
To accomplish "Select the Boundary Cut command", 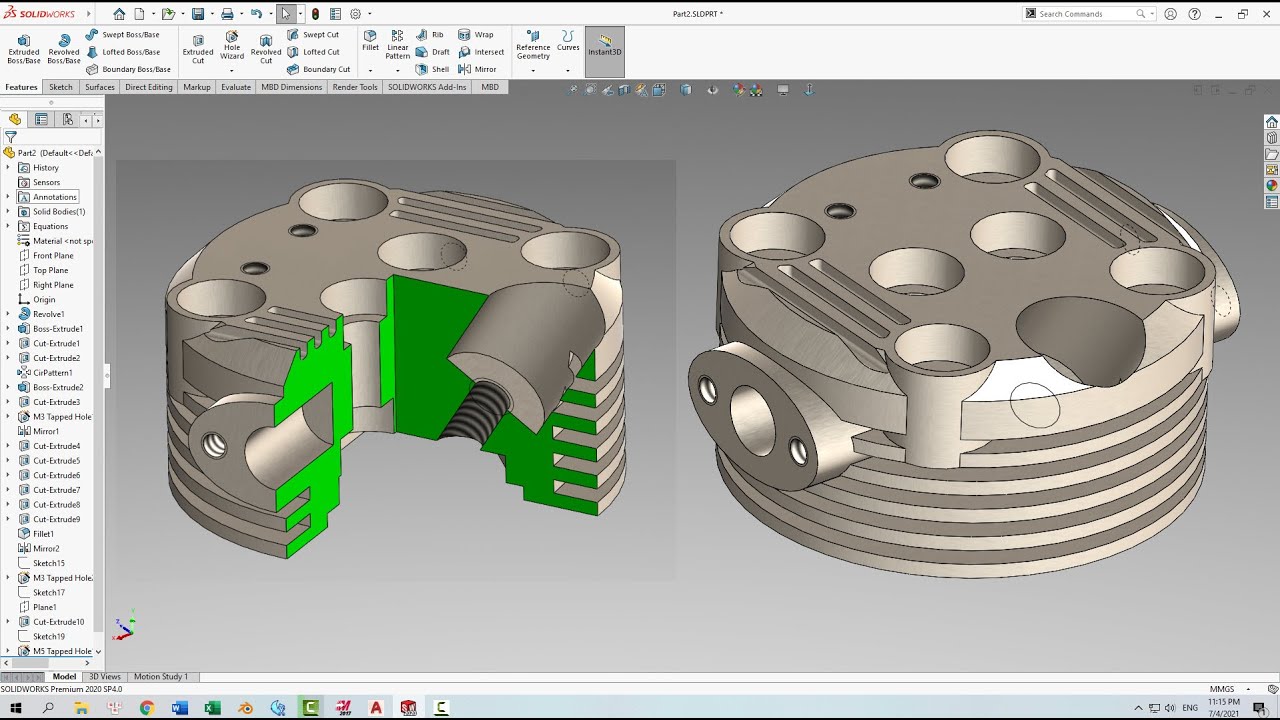I will pyautogui.click(x=318, y=69).
